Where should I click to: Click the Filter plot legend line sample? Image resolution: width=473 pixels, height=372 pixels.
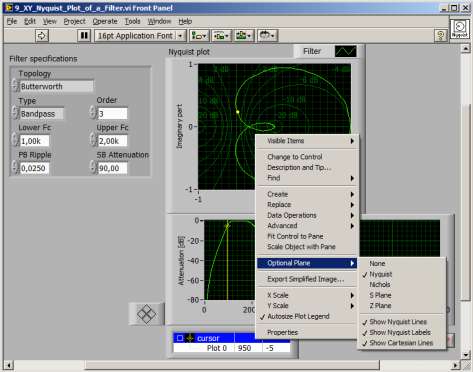[346, 51]
